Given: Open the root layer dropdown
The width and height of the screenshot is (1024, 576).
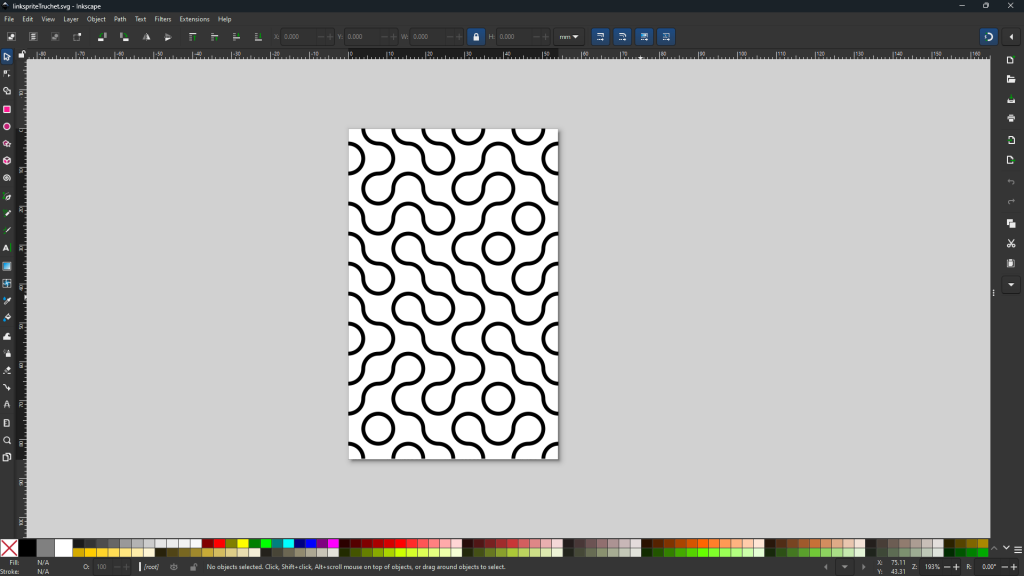Looking at the screenshot, I should pos(151,567).
